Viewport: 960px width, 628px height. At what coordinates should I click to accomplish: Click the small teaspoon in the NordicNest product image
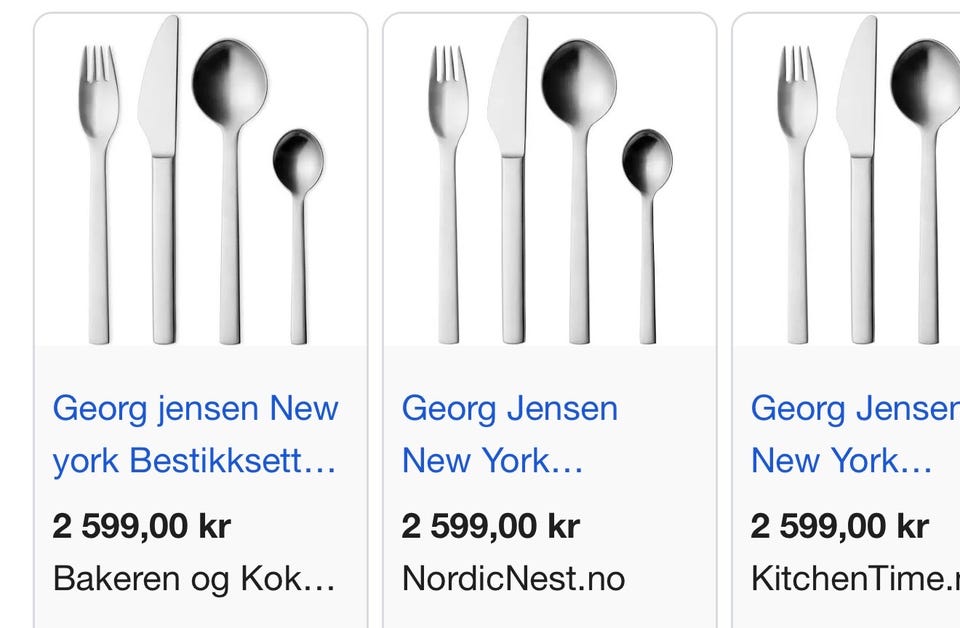tap(647, 236)
